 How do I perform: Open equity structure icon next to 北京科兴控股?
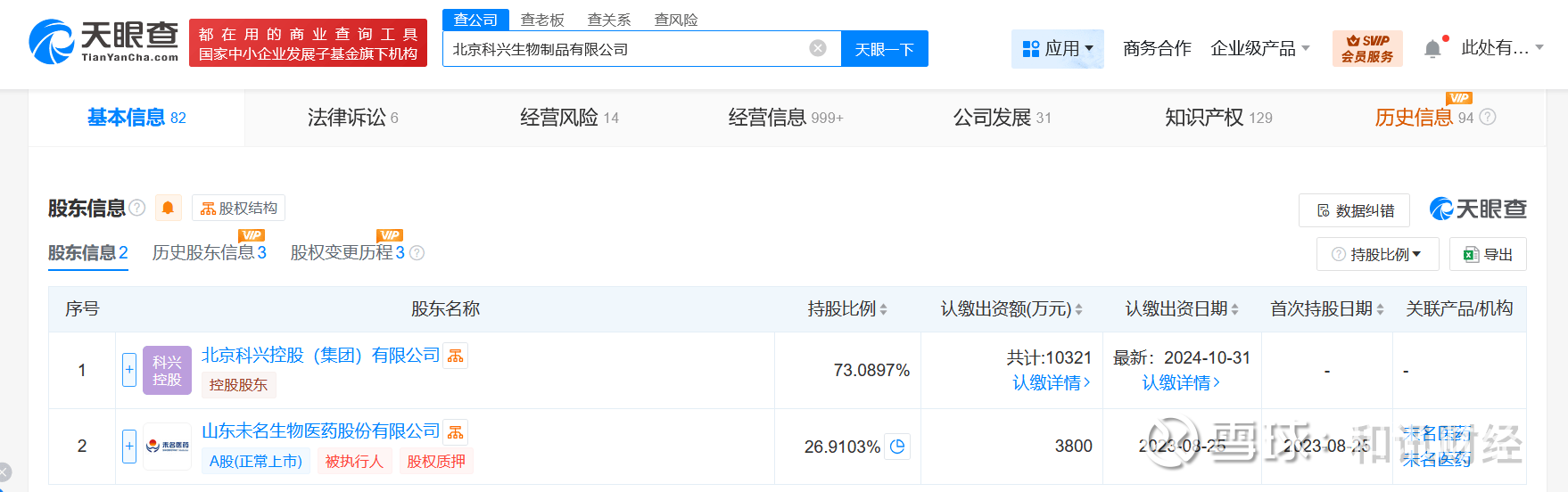[456, 356]
